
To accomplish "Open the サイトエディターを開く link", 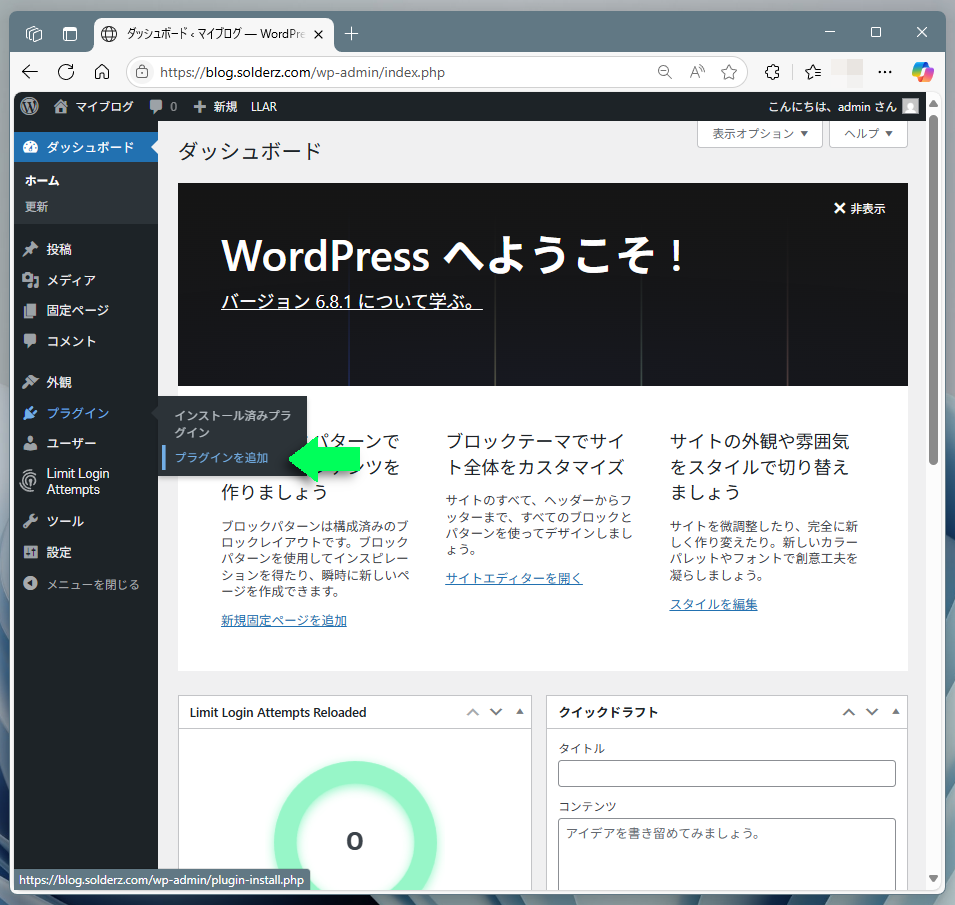I will pos(513,578).
